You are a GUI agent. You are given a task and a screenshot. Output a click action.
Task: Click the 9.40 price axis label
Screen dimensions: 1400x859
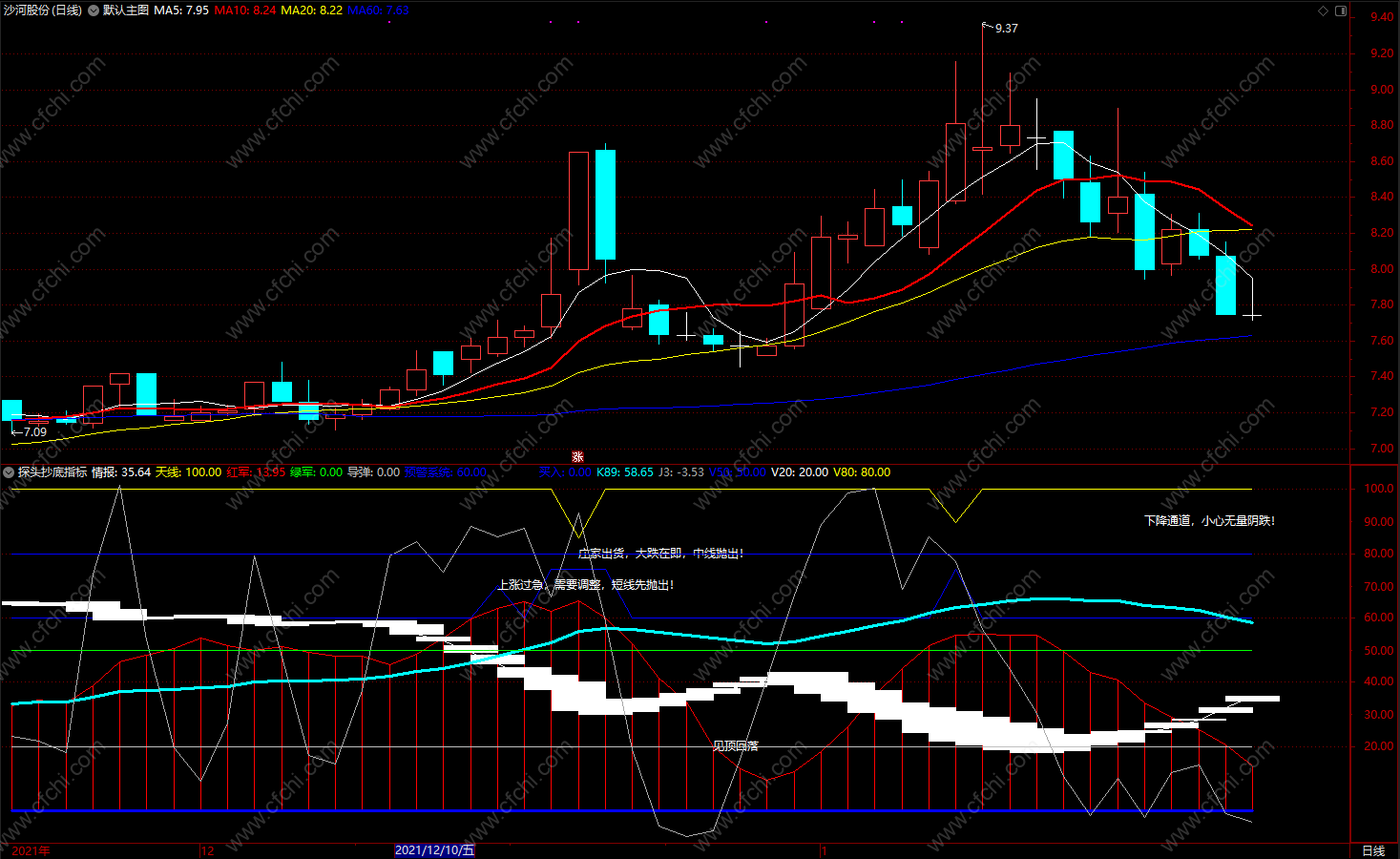pyautogui.click(x=1381, y=17)
